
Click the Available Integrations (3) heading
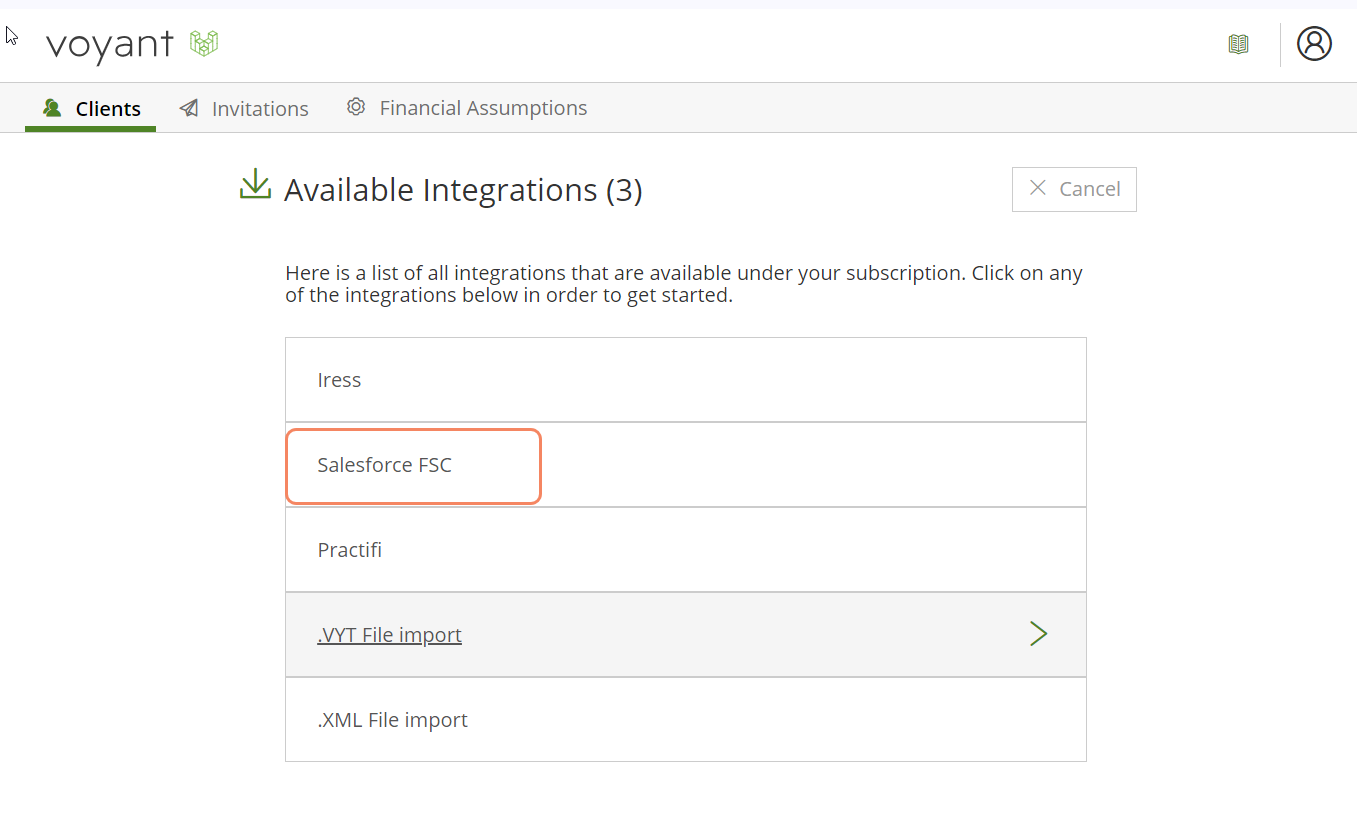(463, 190)
